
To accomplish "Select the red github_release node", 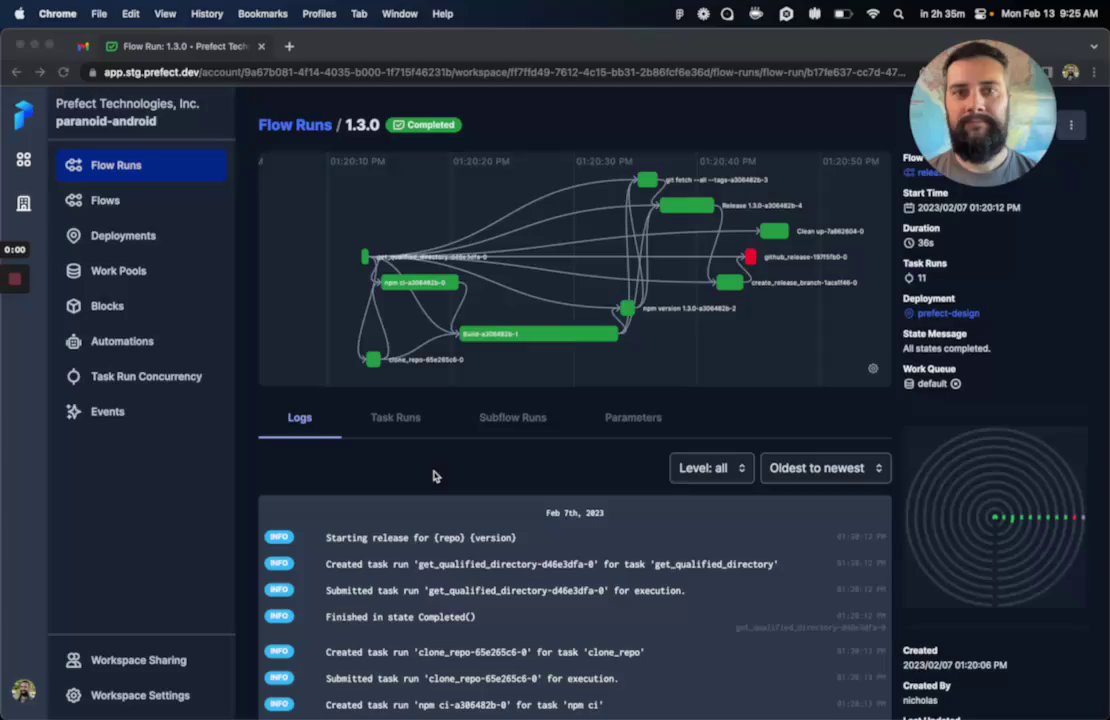I will coord(750,256).
